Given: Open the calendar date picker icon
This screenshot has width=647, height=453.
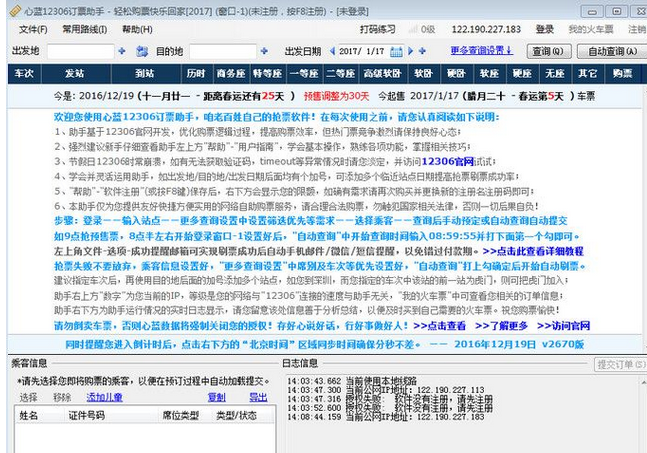Looking at the screenshot, I should pos(396,52).
